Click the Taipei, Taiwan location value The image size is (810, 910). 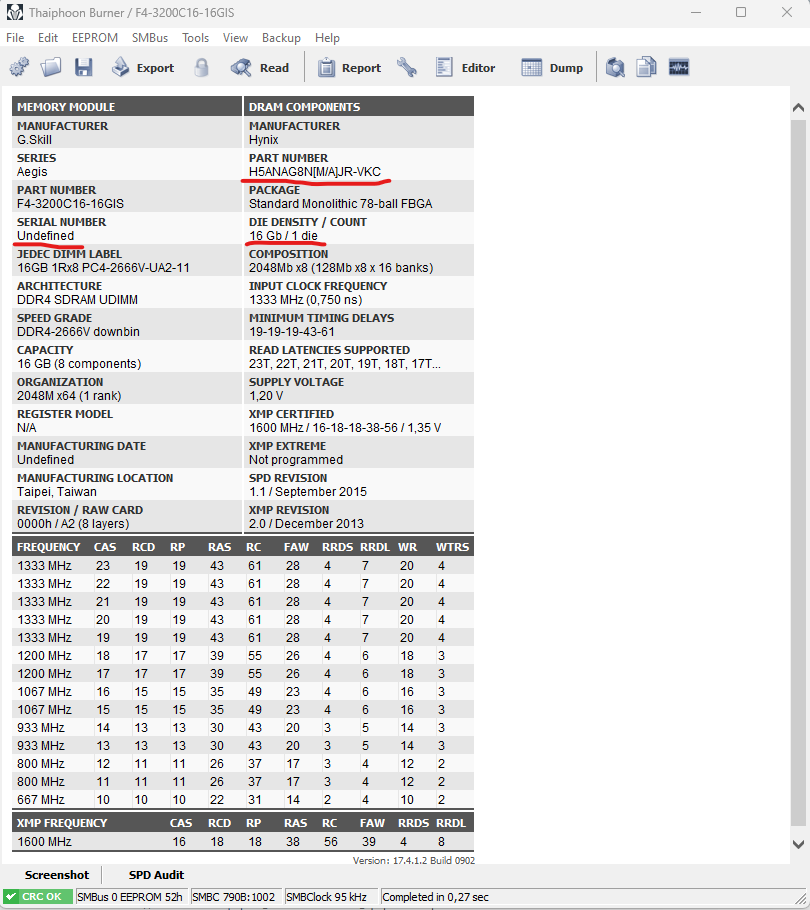[57, 492]
